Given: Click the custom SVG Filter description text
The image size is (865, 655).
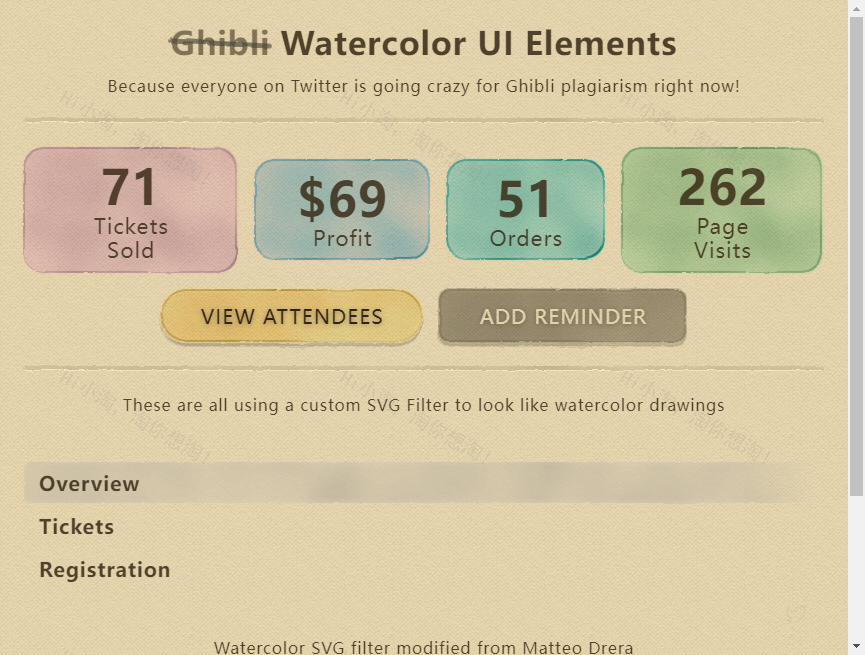Looking at the screenshot, I should point(423,405).
